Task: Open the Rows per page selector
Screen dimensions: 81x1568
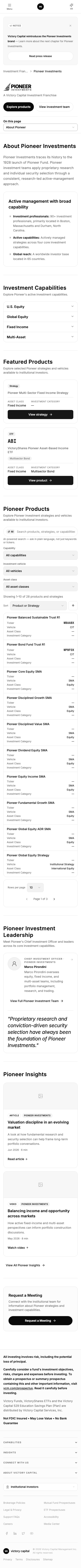Action: (35, 888)
